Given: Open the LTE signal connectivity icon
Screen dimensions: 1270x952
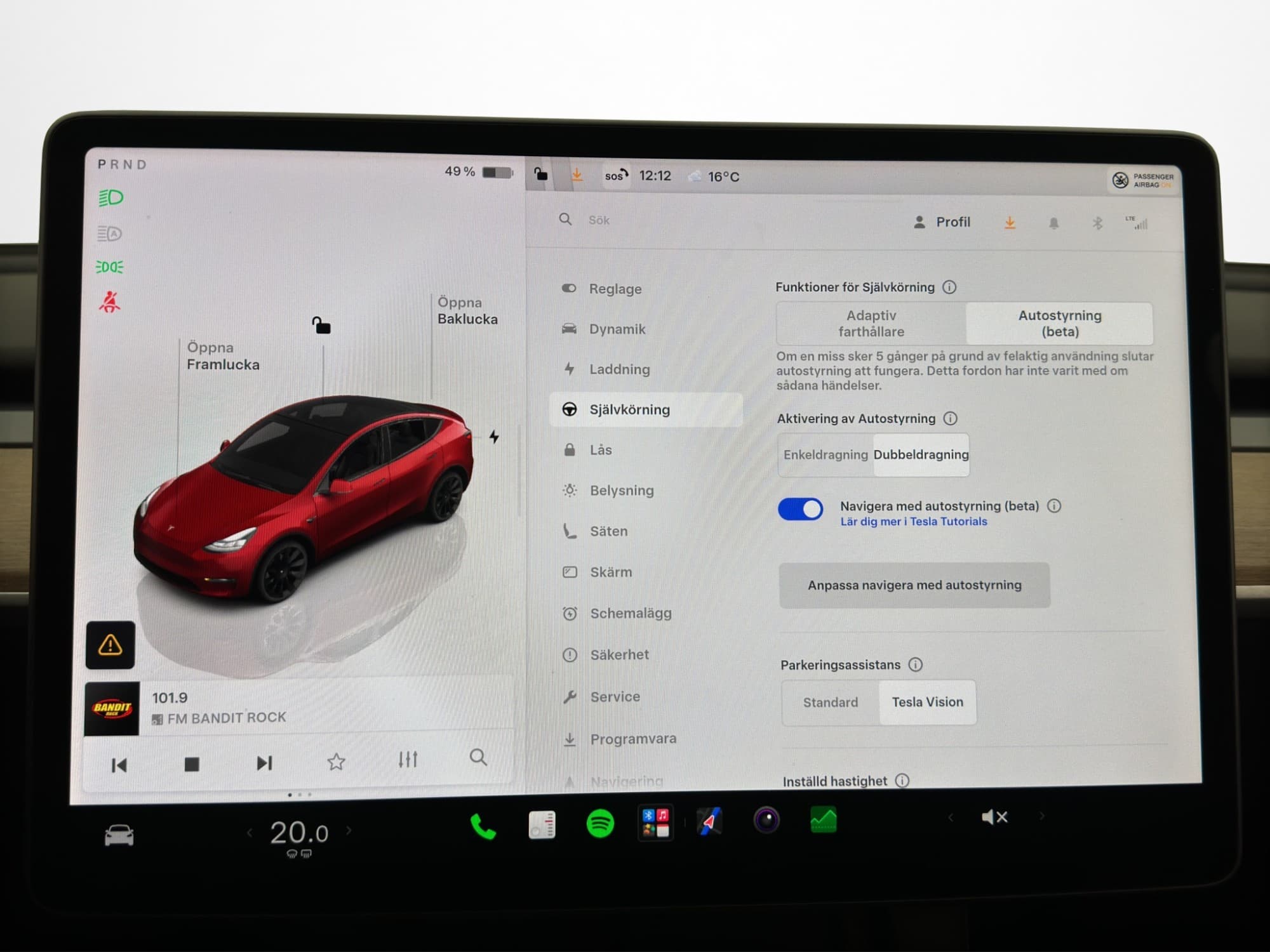Looking at the screenshot, I should click(1137, 223).
